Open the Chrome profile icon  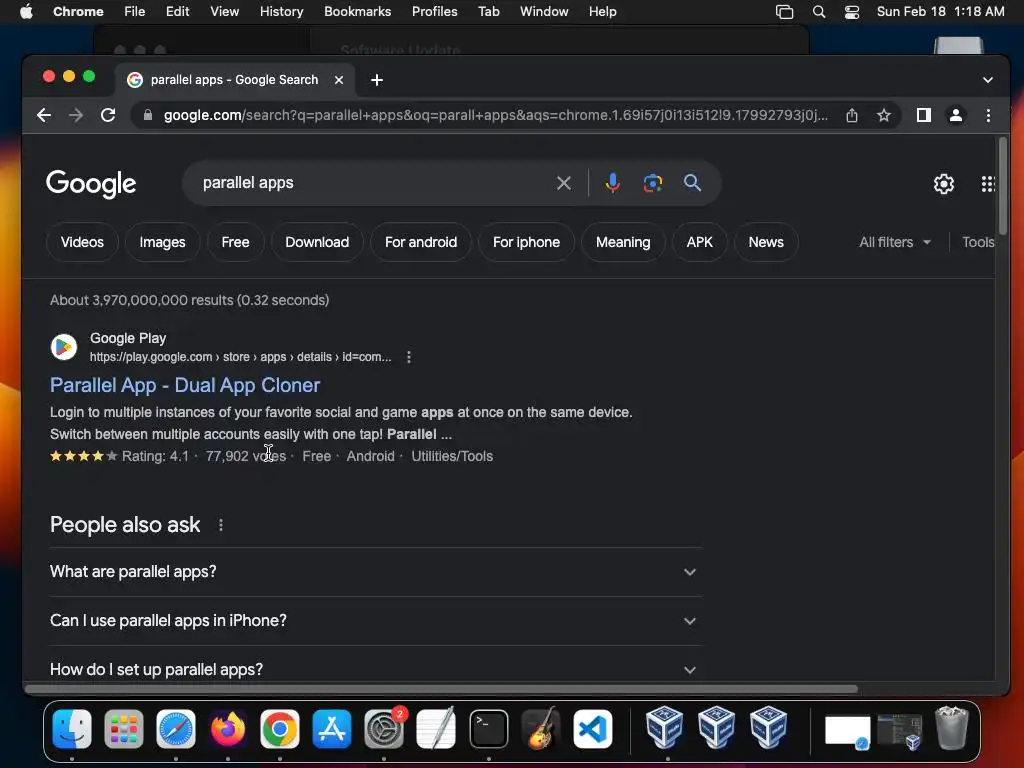[955, 116]
